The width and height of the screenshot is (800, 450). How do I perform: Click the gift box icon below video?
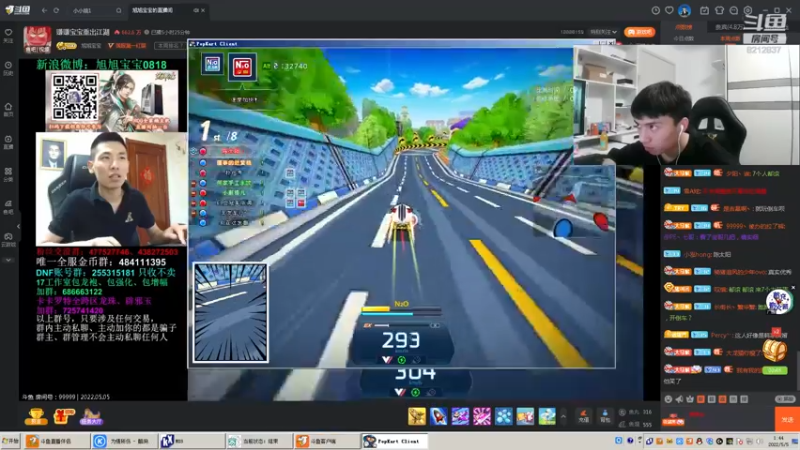(63, 416)
